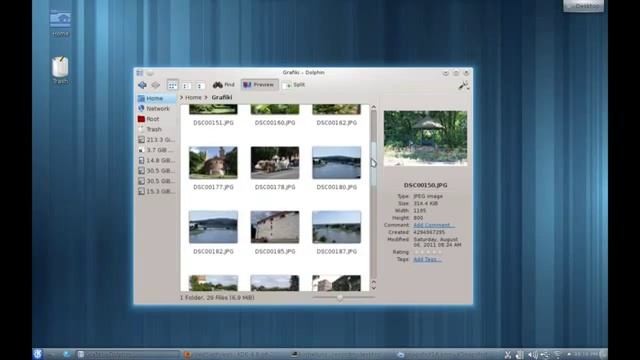Viewport: 640px width, 360px height.
Task: Click the scrollbar down arrow at the bottom
Action: pyautogui.click(x=373, y=288)
